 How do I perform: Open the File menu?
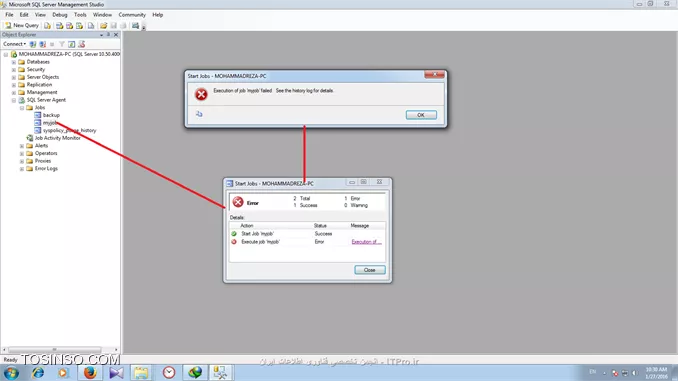(x=9, y=15)
